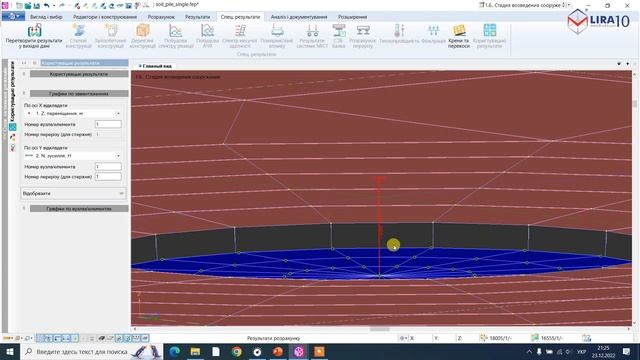Image resolution: width=640 pixels, height=360 pixels.
Task: Click the Результати розрахунку status bar text
Action: tap(273, 338)
